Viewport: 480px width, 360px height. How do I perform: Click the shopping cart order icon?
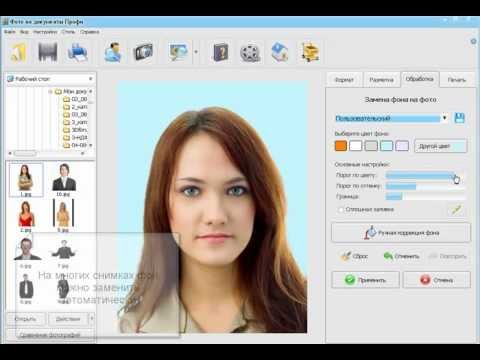coord(310,52)
